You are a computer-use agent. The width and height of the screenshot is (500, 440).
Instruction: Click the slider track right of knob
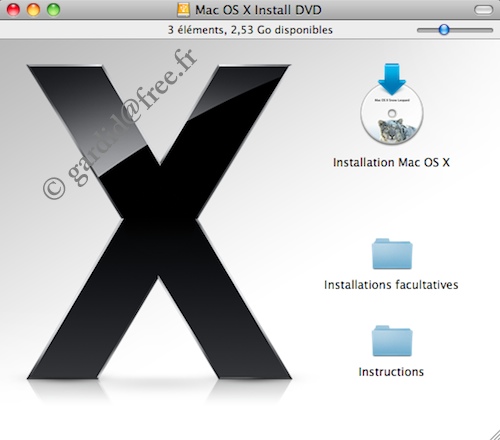471,30
